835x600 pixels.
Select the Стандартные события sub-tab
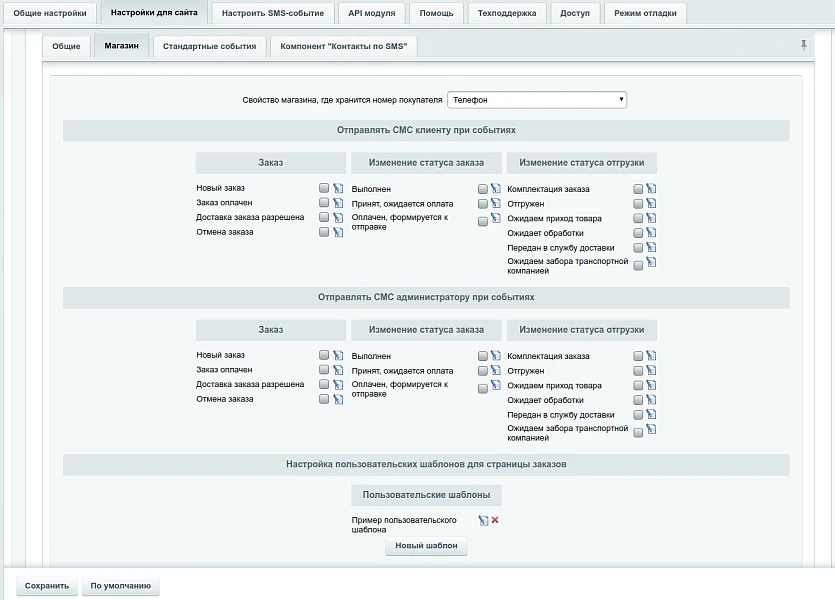pyautogui.click(x=209, y=46)
